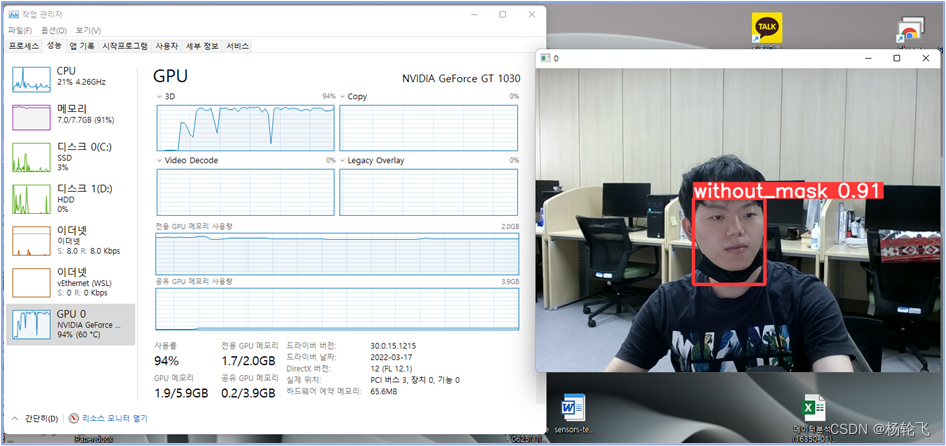Click driver version 30.0.15.1215

[393, 346]
